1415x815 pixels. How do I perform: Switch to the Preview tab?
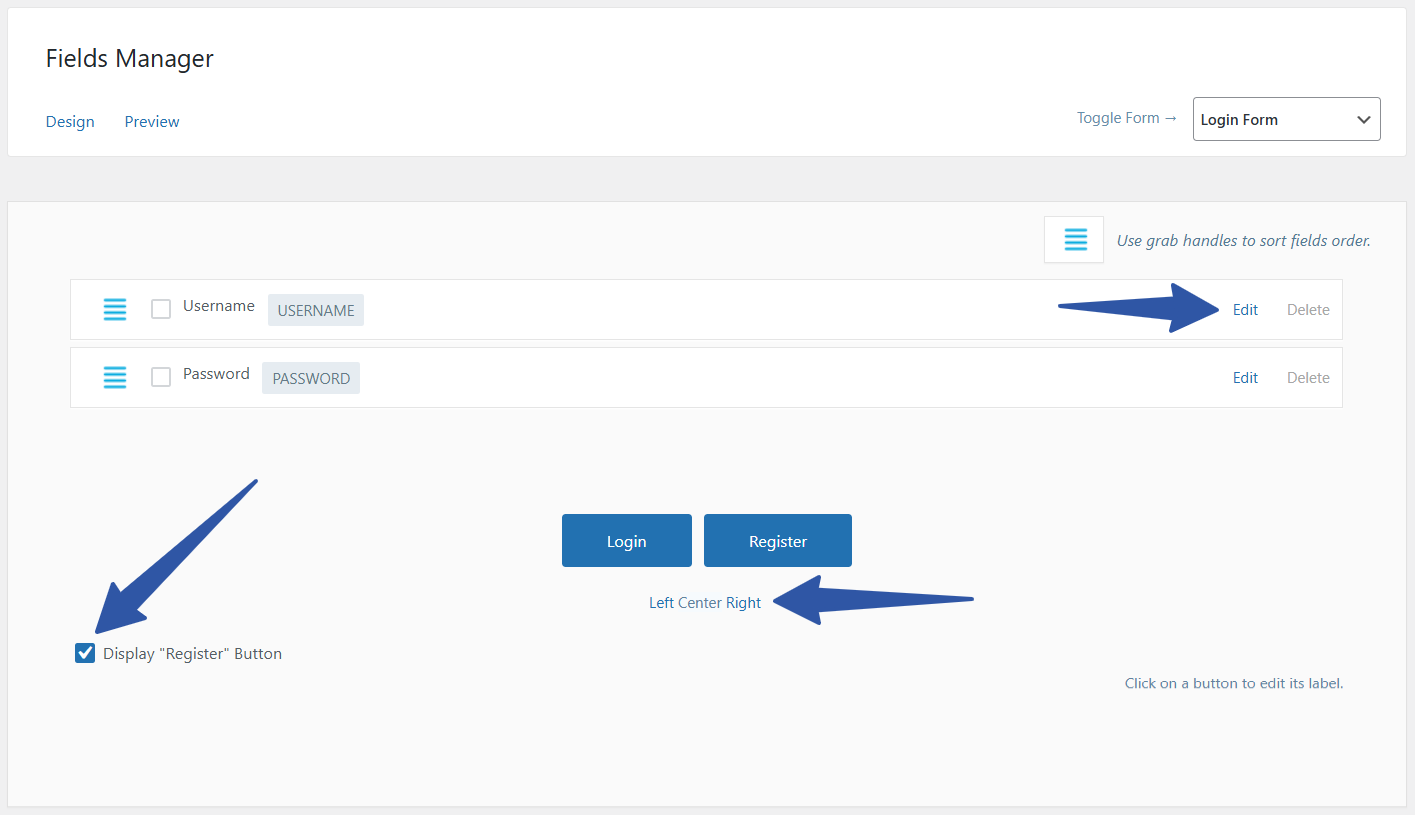[151, 121]
